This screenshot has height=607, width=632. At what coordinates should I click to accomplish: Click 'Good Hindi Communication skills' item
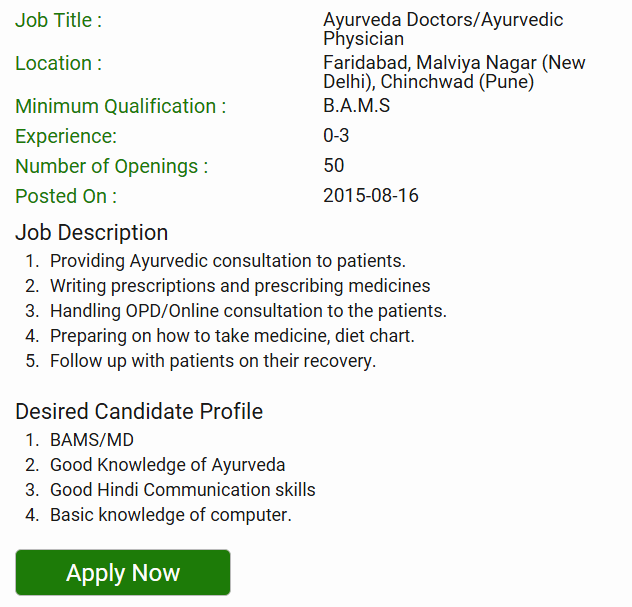pos(183,490)
